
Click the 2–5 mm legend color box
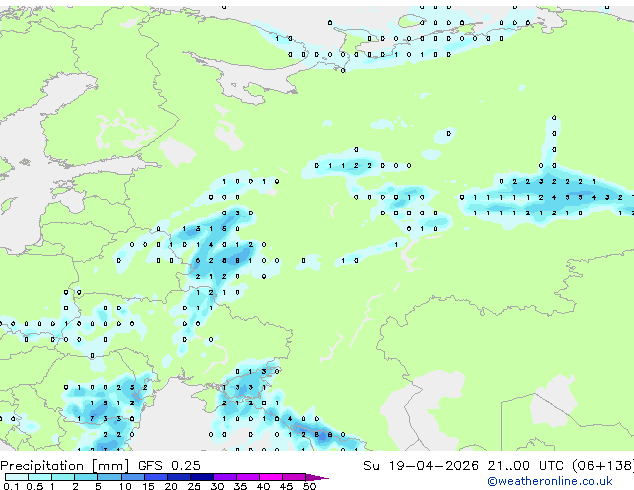[86, 477]
